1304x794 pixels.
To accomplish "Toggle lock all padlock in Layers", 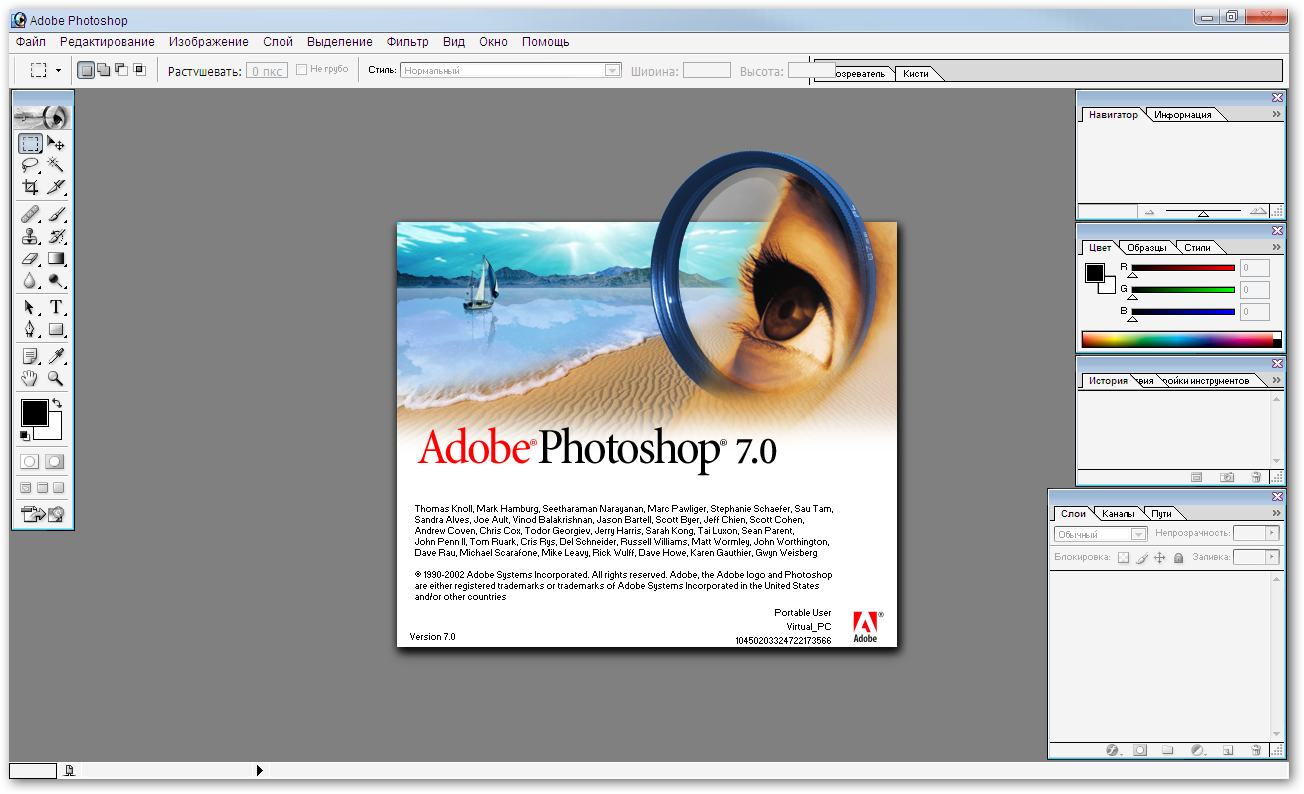I will click(x=1178, y=557).
